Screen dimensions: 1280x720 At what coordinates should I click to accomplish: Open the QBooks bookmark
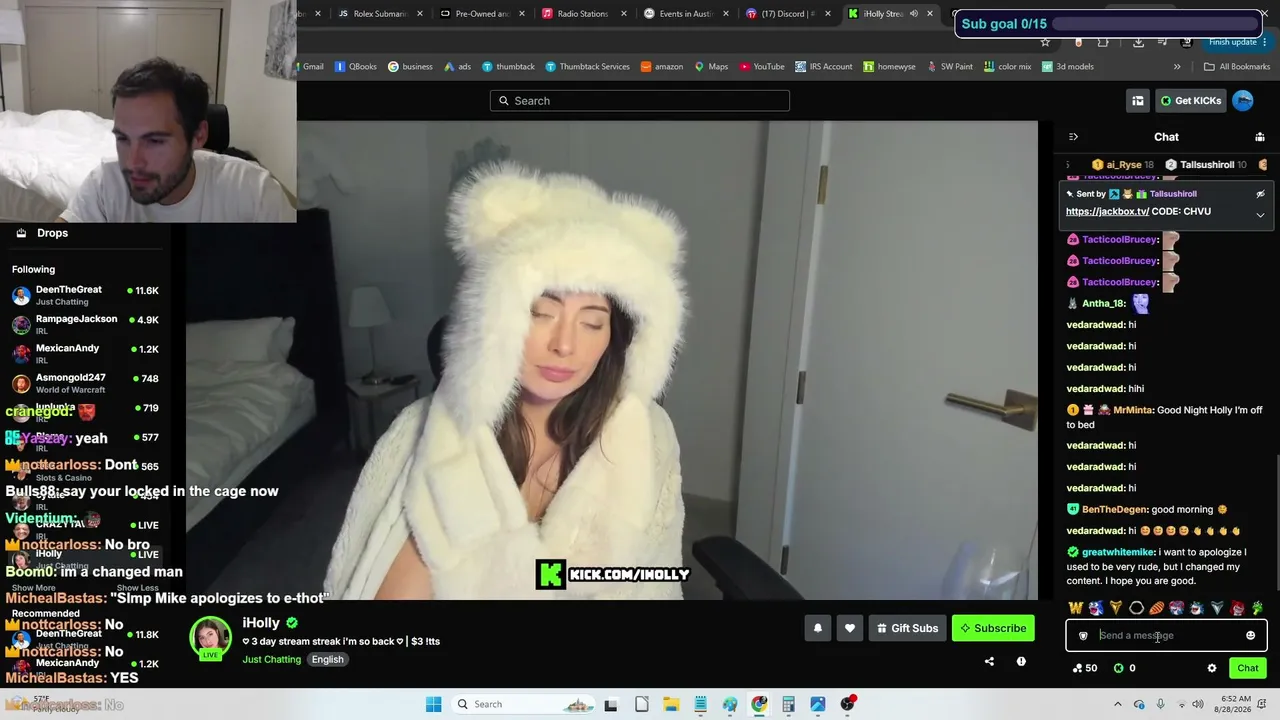point(356,67)
